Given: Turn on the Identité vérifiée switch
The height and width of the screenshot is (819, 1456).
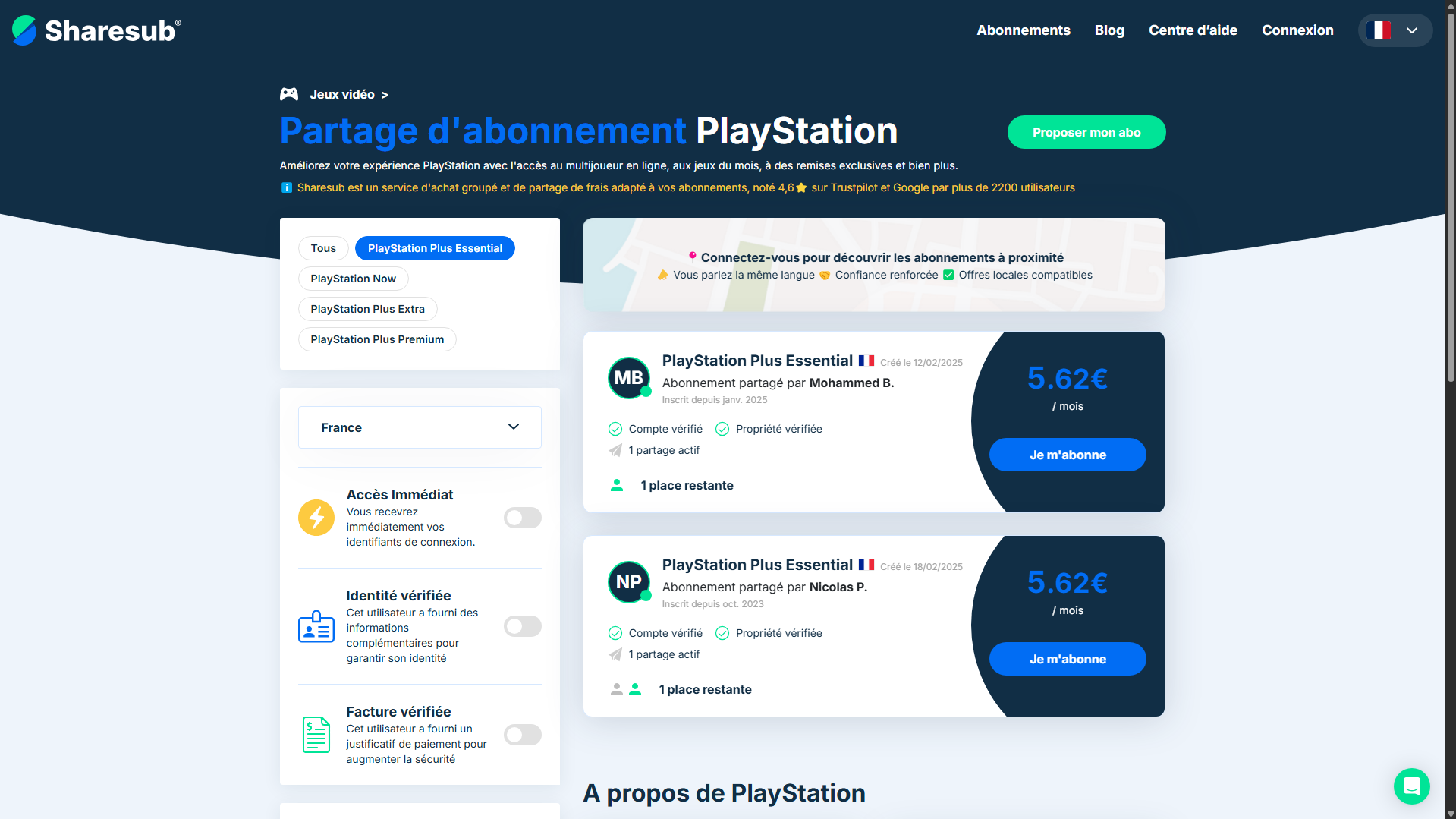Looking at the screenshot, I should [523, 626].
